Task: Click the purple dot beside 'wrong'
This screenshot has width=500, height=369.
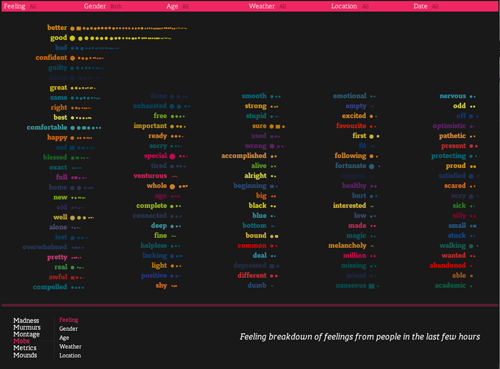Action: [x=272, y=146]
